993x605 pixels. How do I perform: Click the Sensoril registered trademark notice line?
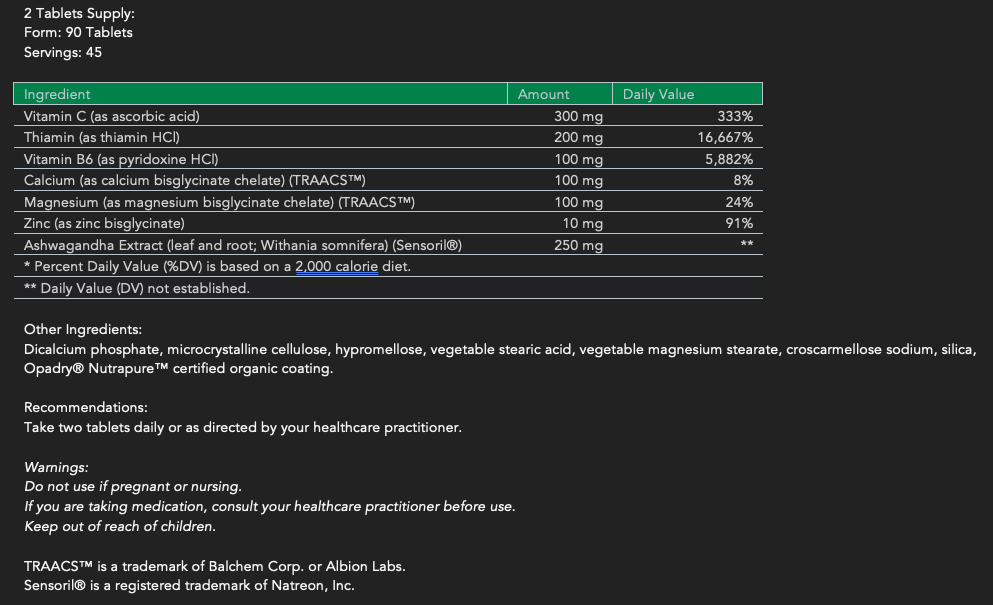tap(189, 586)
